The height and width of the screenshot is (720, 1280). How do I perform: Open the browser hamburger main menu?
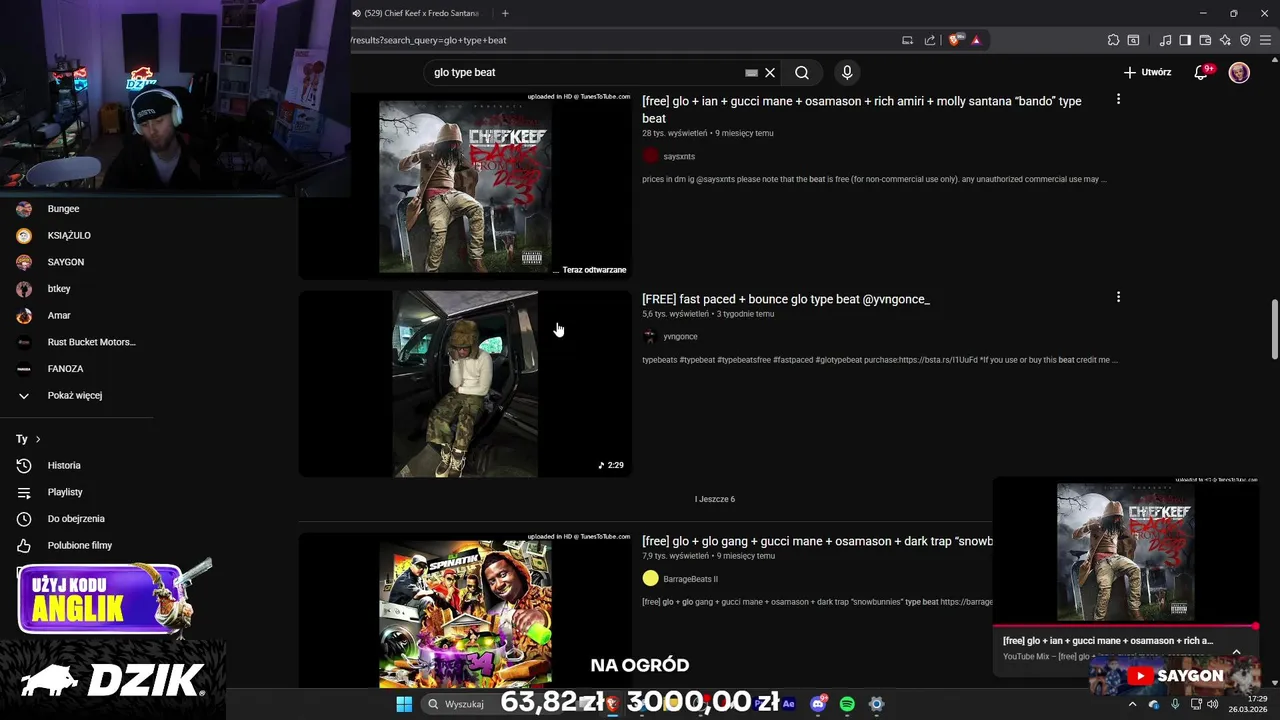click(x=1265, y=40)
